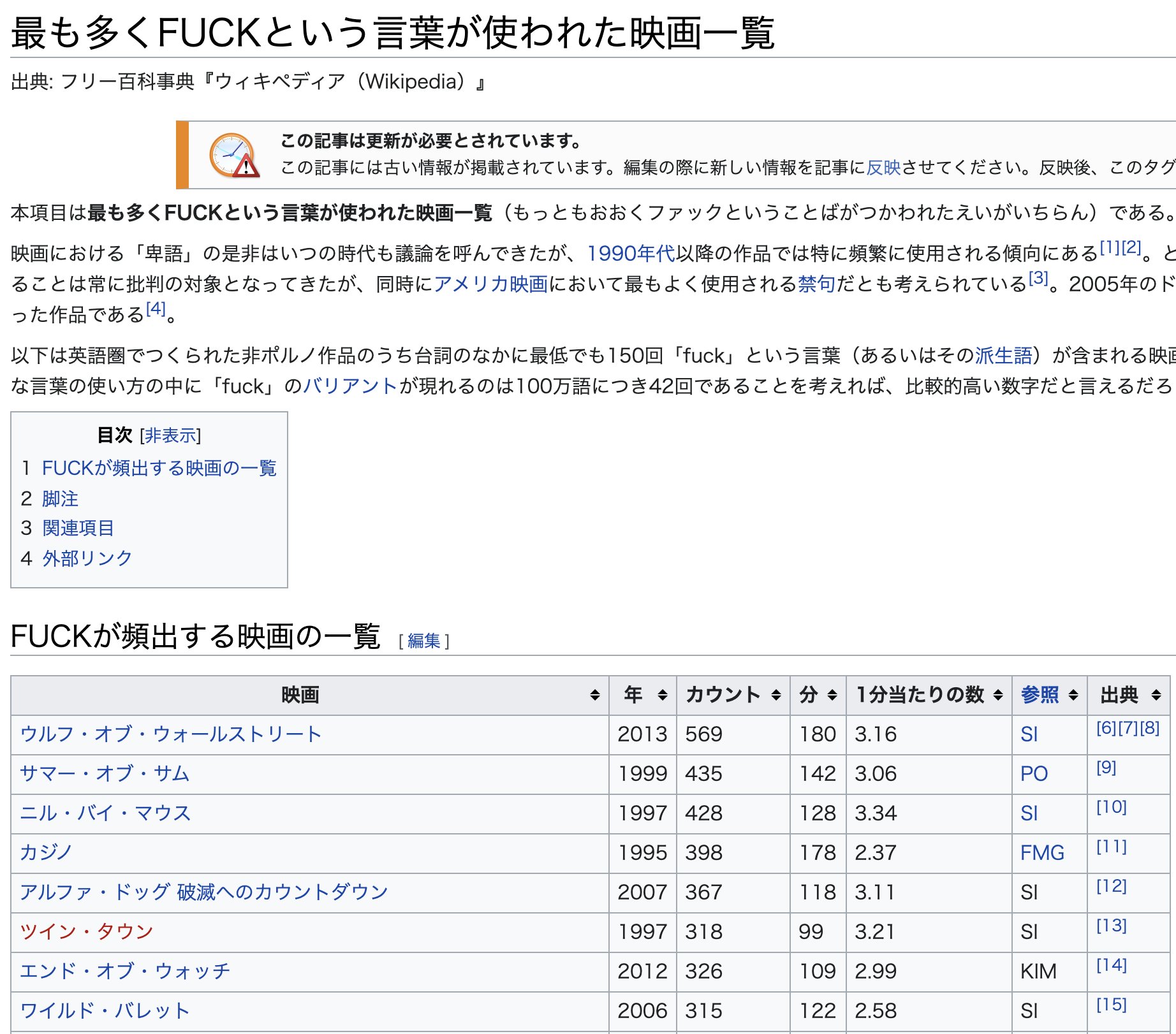Jump to TOC item 外部リンク

(x=87, y=558)
